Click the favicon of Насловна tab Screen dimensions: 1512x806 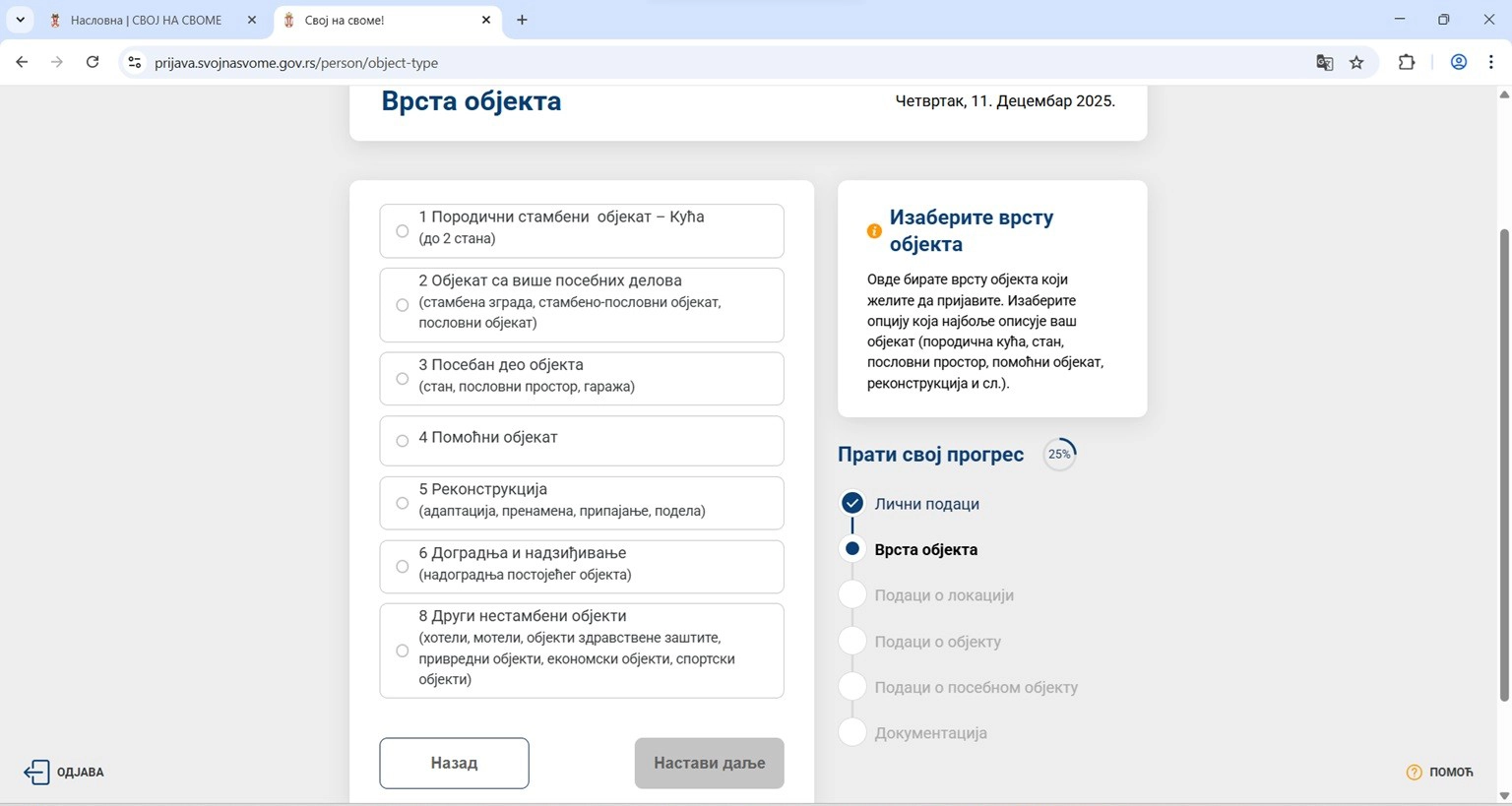click(x=55, y=20)
